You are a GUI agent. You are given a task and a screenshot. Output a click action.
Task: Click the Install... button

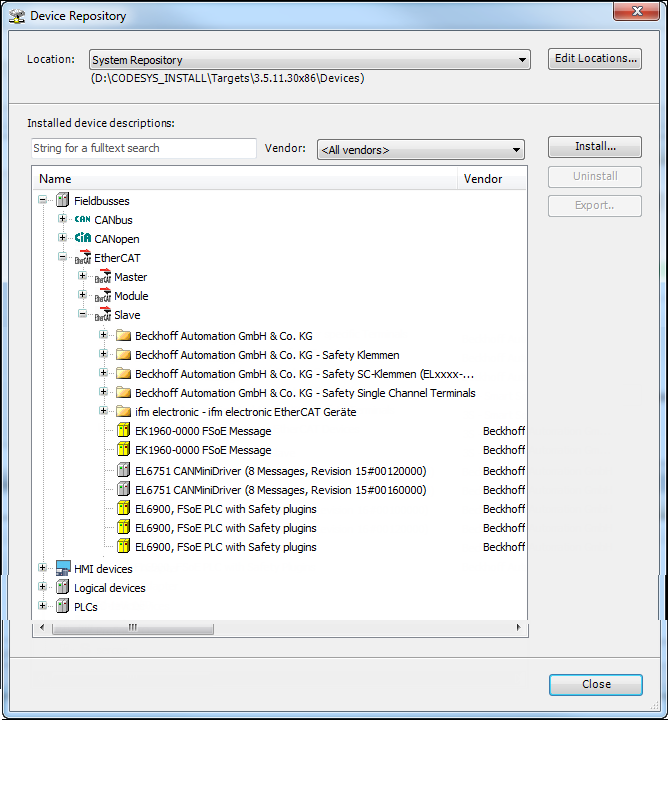point(594,147)
